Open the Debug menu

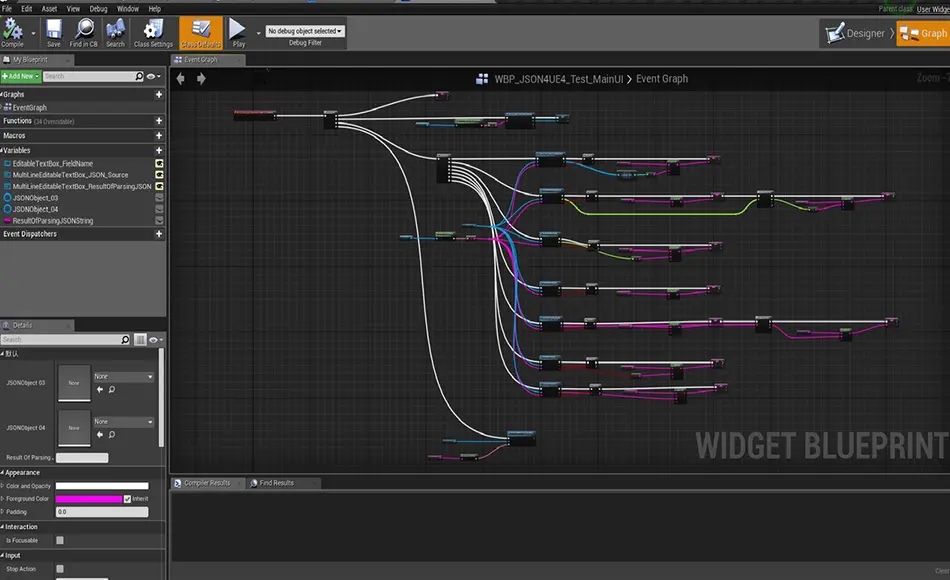tap(98, 8)
